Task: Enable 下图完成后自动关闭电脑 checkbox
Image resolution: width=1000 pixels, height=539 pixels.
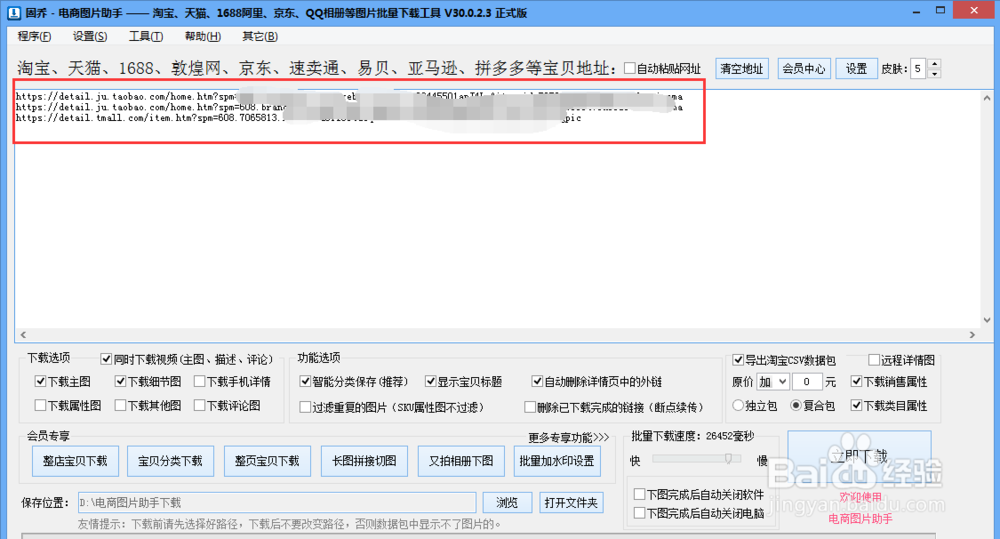Action: [x=639, y=513]
